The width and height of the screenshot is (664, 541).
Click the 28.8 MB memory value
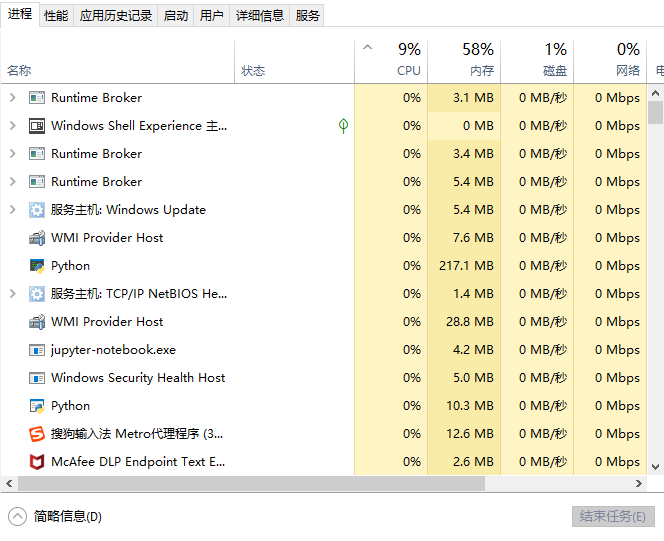(x=470, y=322)
